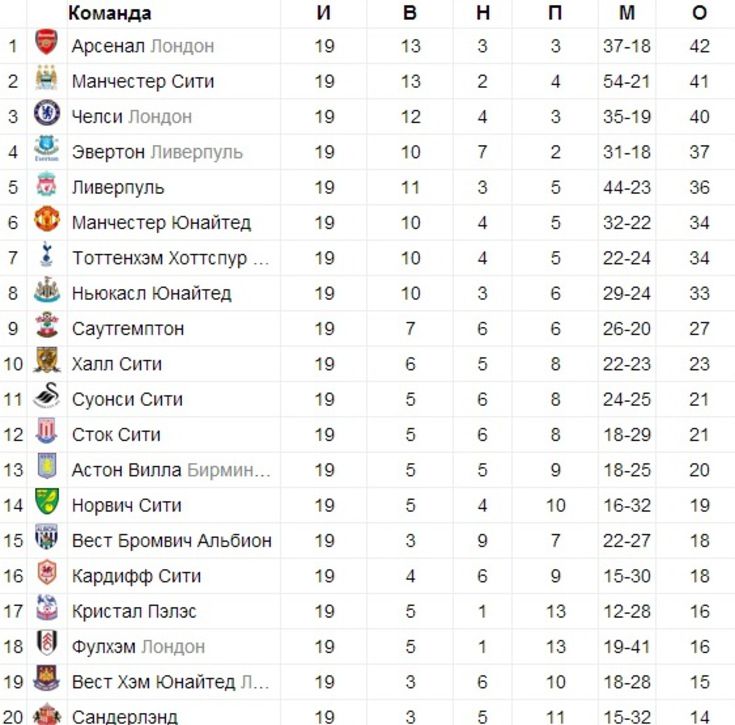Click the Newcastle United crest icon

[47, 290]
